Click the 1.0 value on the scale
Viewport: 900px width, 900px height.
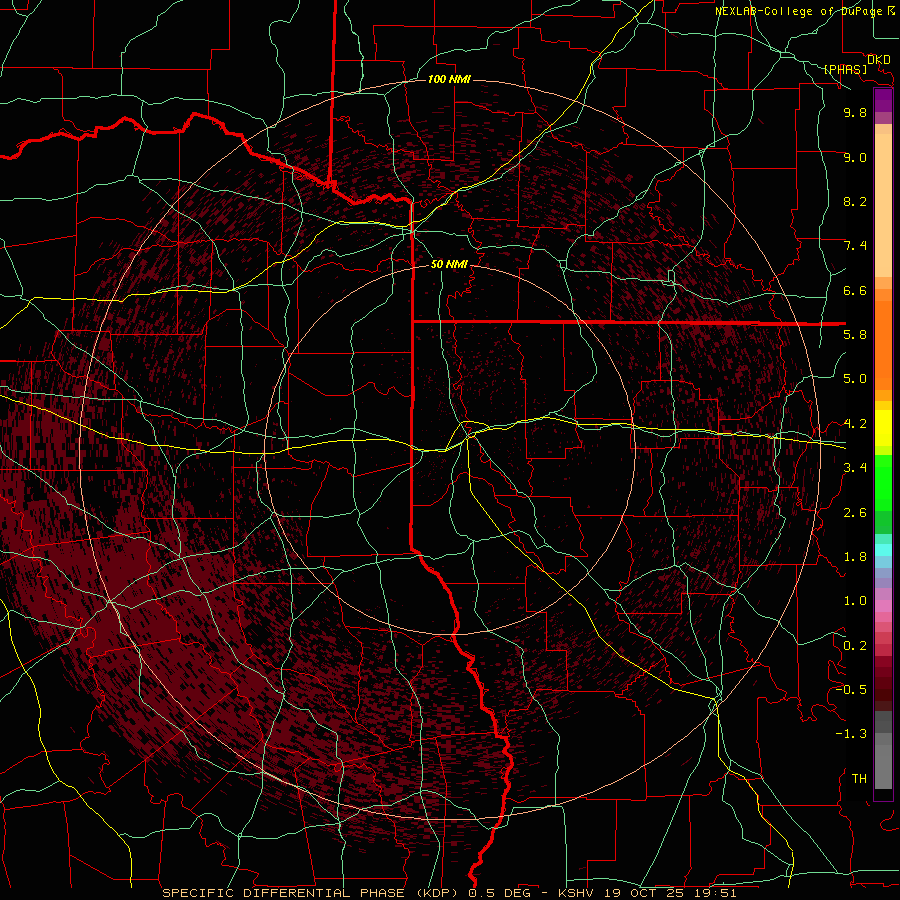855,601
